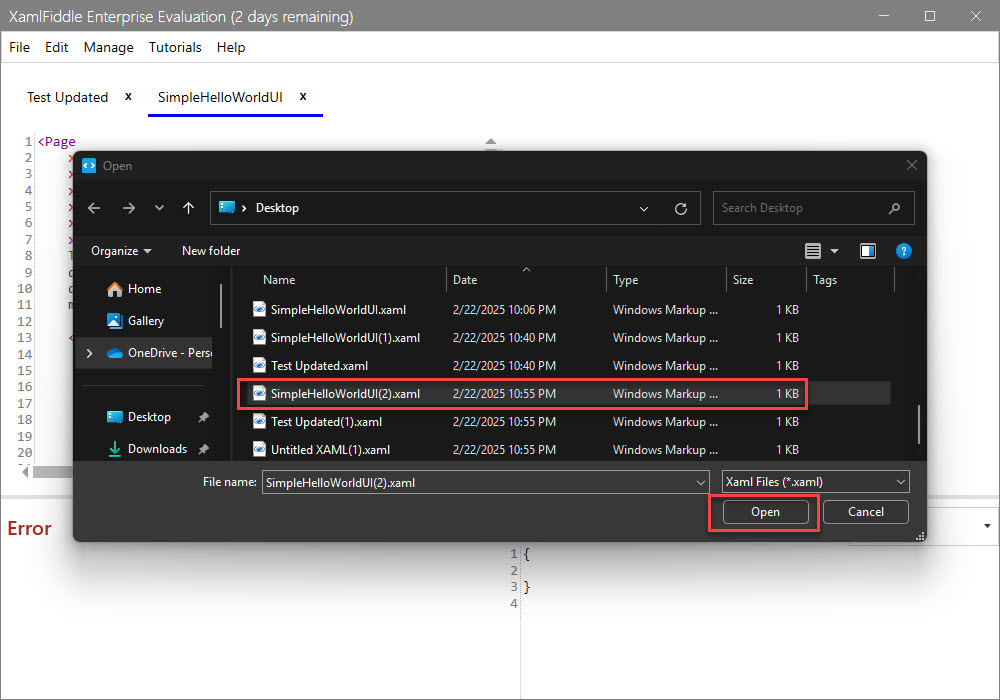This screenshot has width=1000, height=700.
Task: Close the Open dialog with X
Action: coord(912,166)
